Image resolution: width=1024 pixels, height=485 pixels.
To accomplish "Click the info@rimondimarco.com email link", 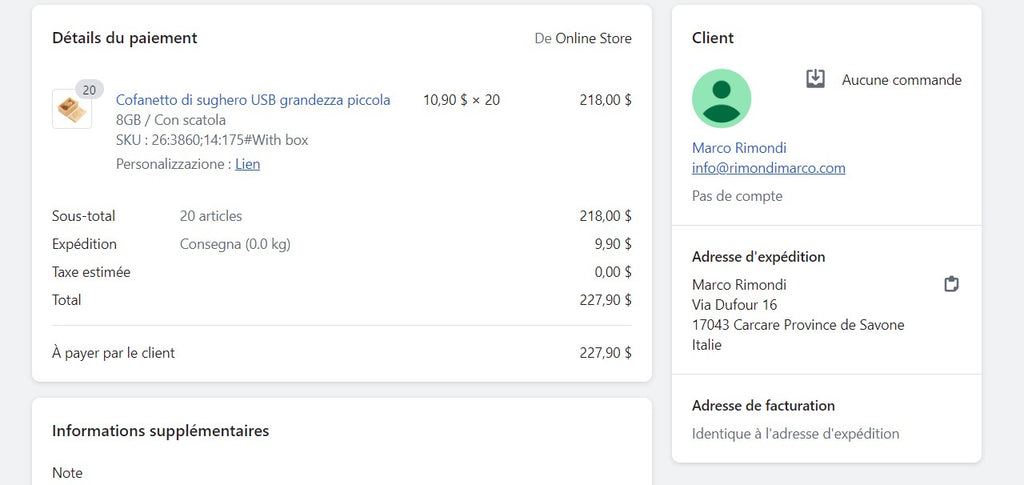I will [x=769, y=168].
